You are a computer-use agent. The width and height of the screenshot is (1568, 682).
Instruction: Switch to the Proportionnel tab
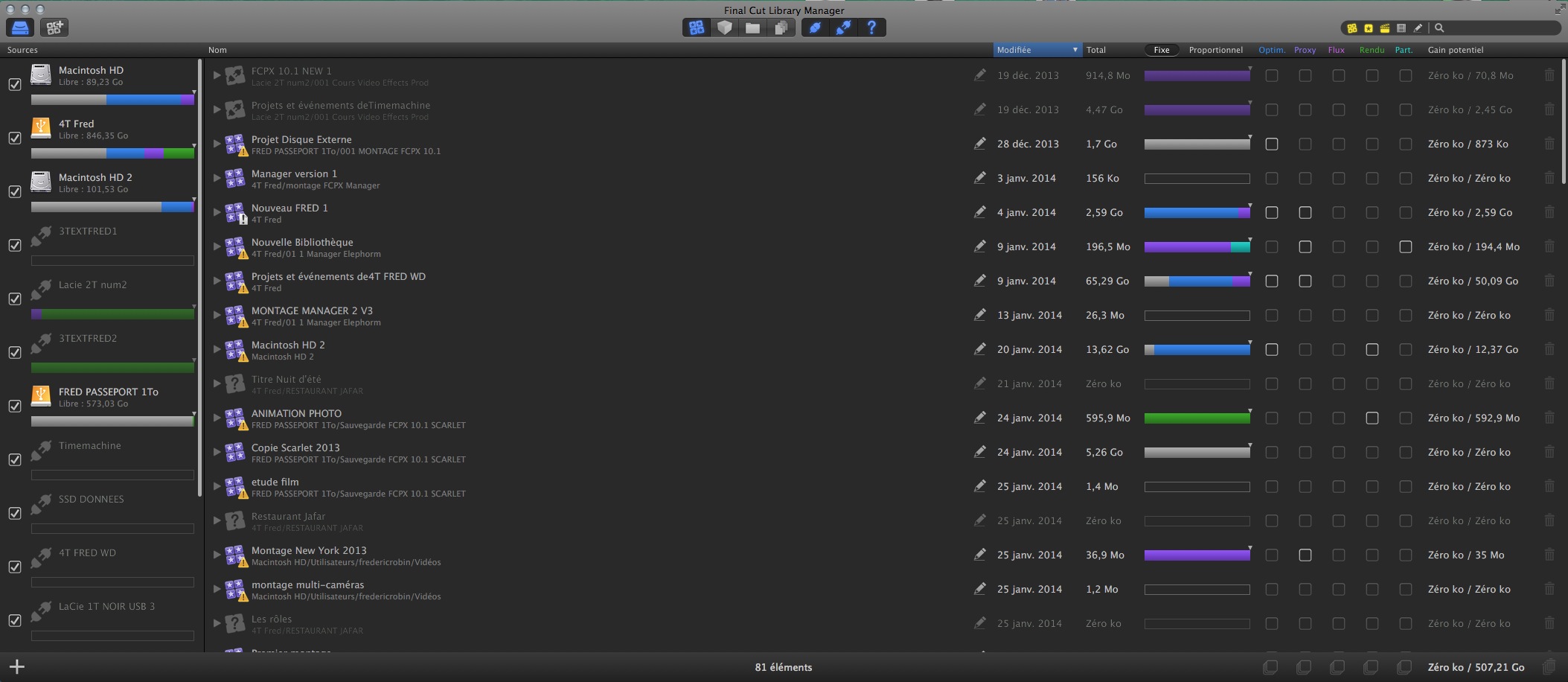coord(1216,50)
